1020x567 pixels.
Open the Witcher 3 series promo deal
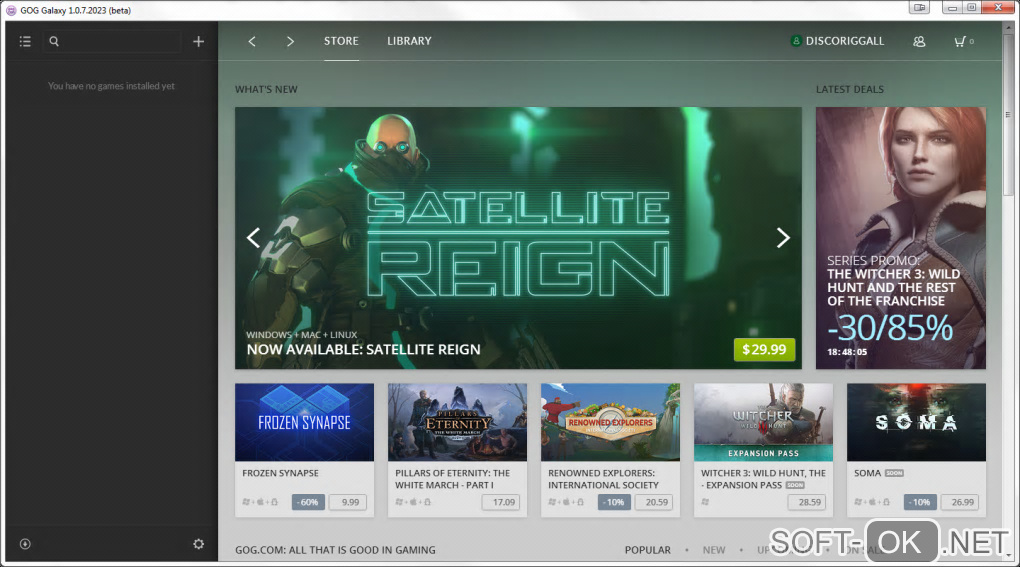(901, 238)
